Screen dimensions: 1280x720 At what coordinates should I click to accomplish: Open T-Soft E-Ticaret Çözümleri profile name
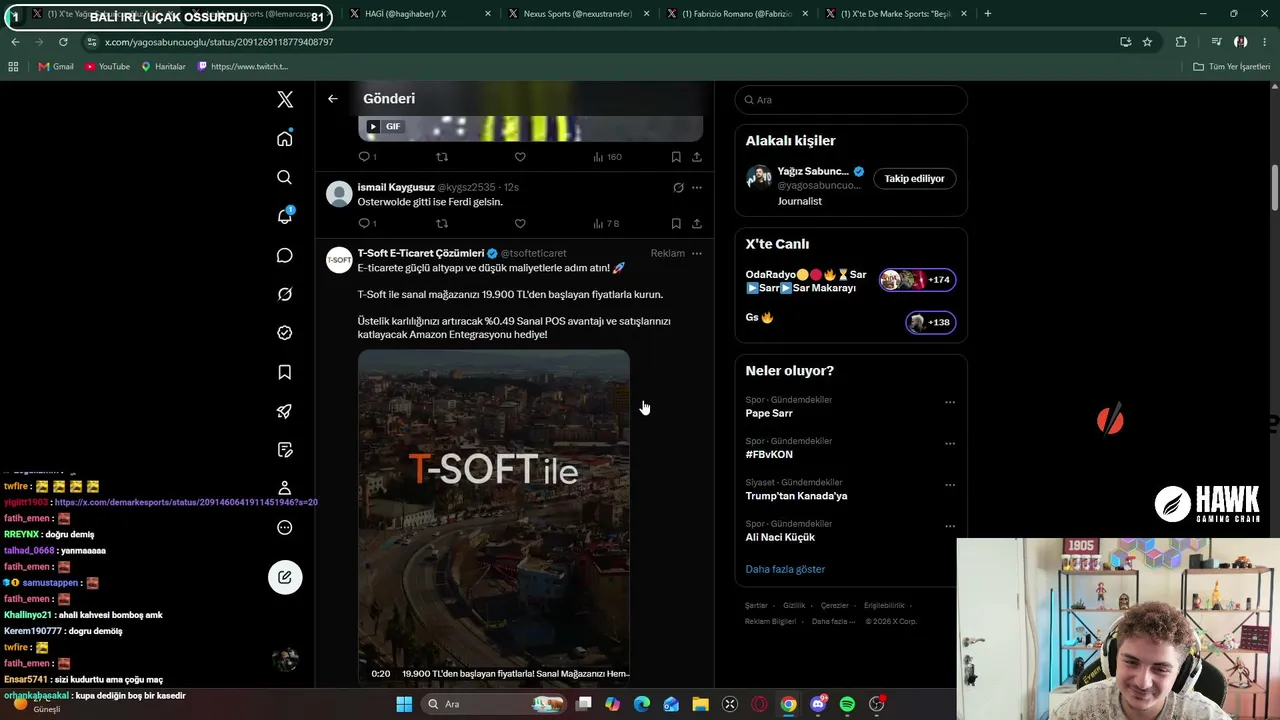pyautogui.click(x=421, y=254)
